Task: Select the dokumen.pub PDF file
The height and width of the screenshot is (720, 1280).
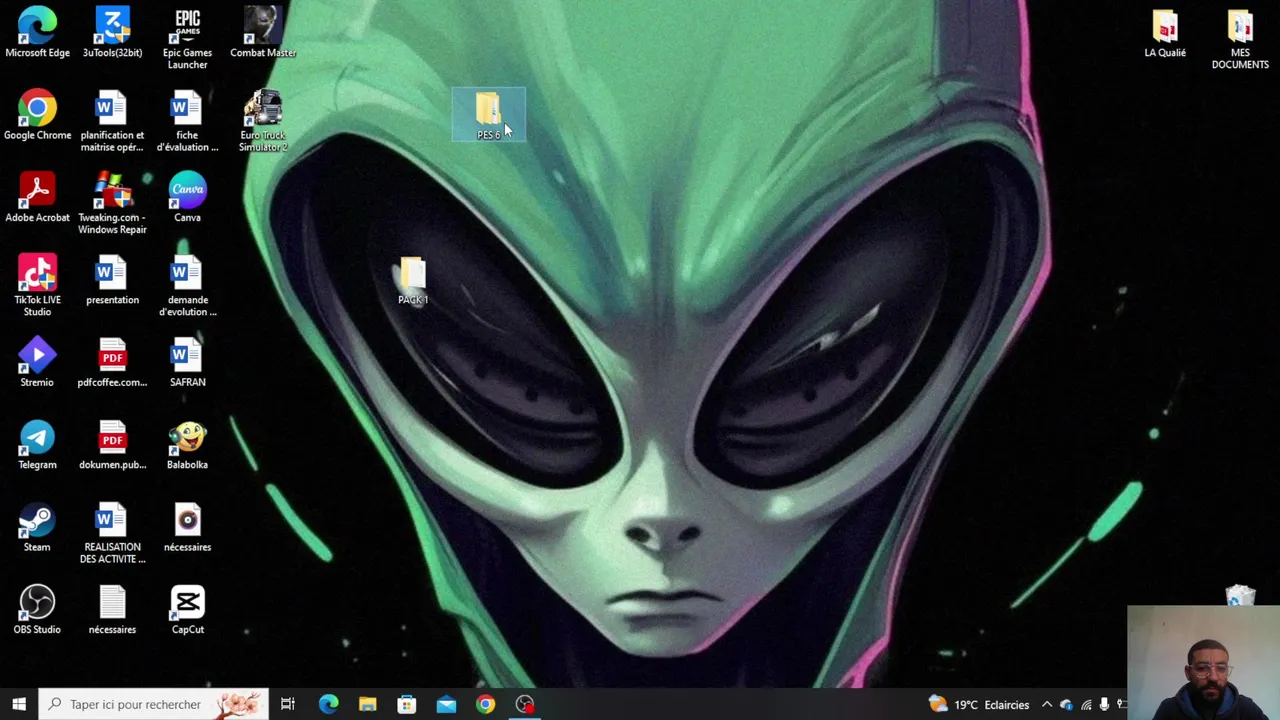Action: tap(112, 444)
